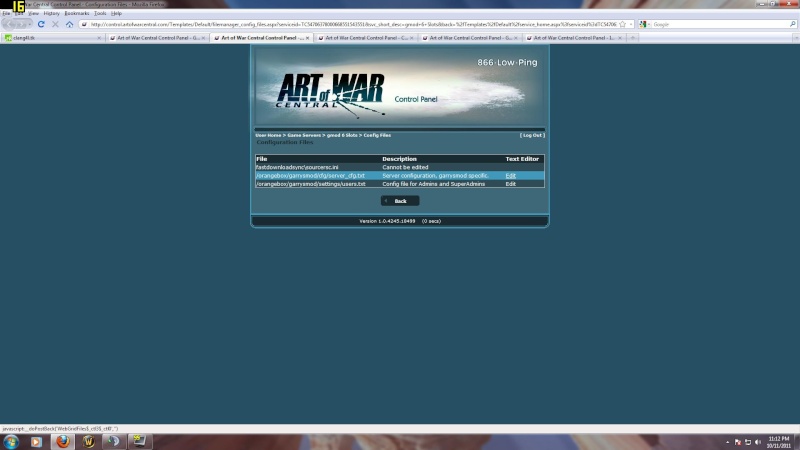This screenshot has width=800, height=450.
Task: Click "Config file for Admins and SuperAdmins" description
Action: tap(434, 184)
